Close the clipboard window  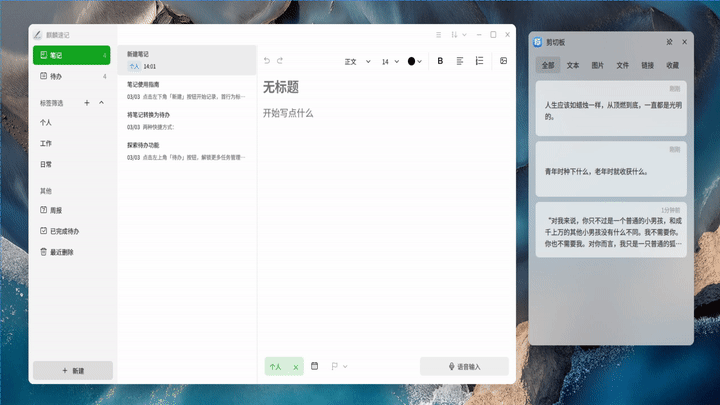tap(685, 42)
